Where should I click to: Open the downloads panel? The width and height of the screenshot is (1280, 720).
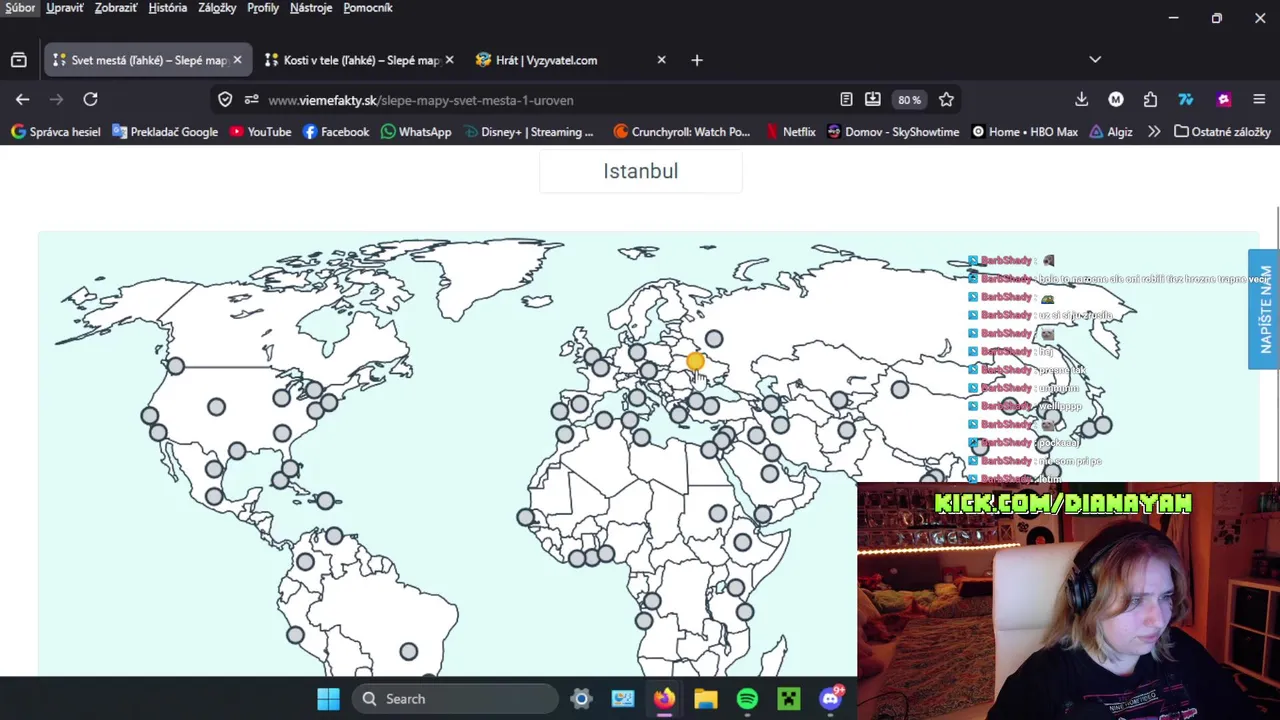click(1081, 99)
